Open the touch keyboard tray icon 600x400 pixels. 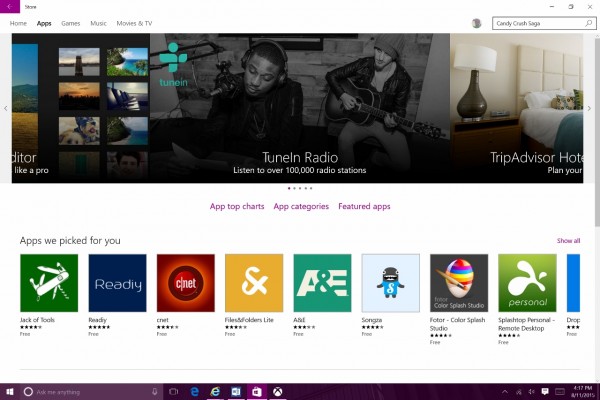[560, 392]
